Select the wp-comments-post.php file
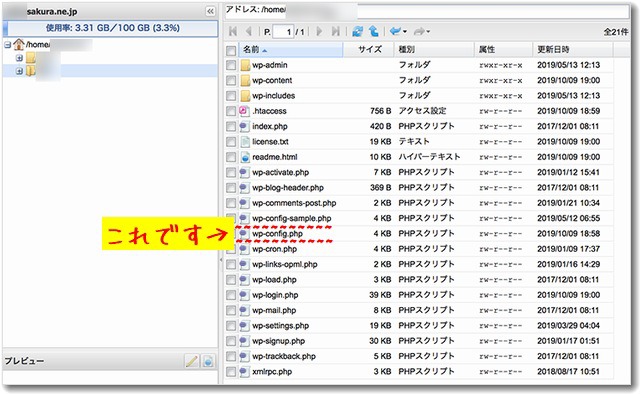The width and height of the screenshot is (640, 394). point(294,203)
